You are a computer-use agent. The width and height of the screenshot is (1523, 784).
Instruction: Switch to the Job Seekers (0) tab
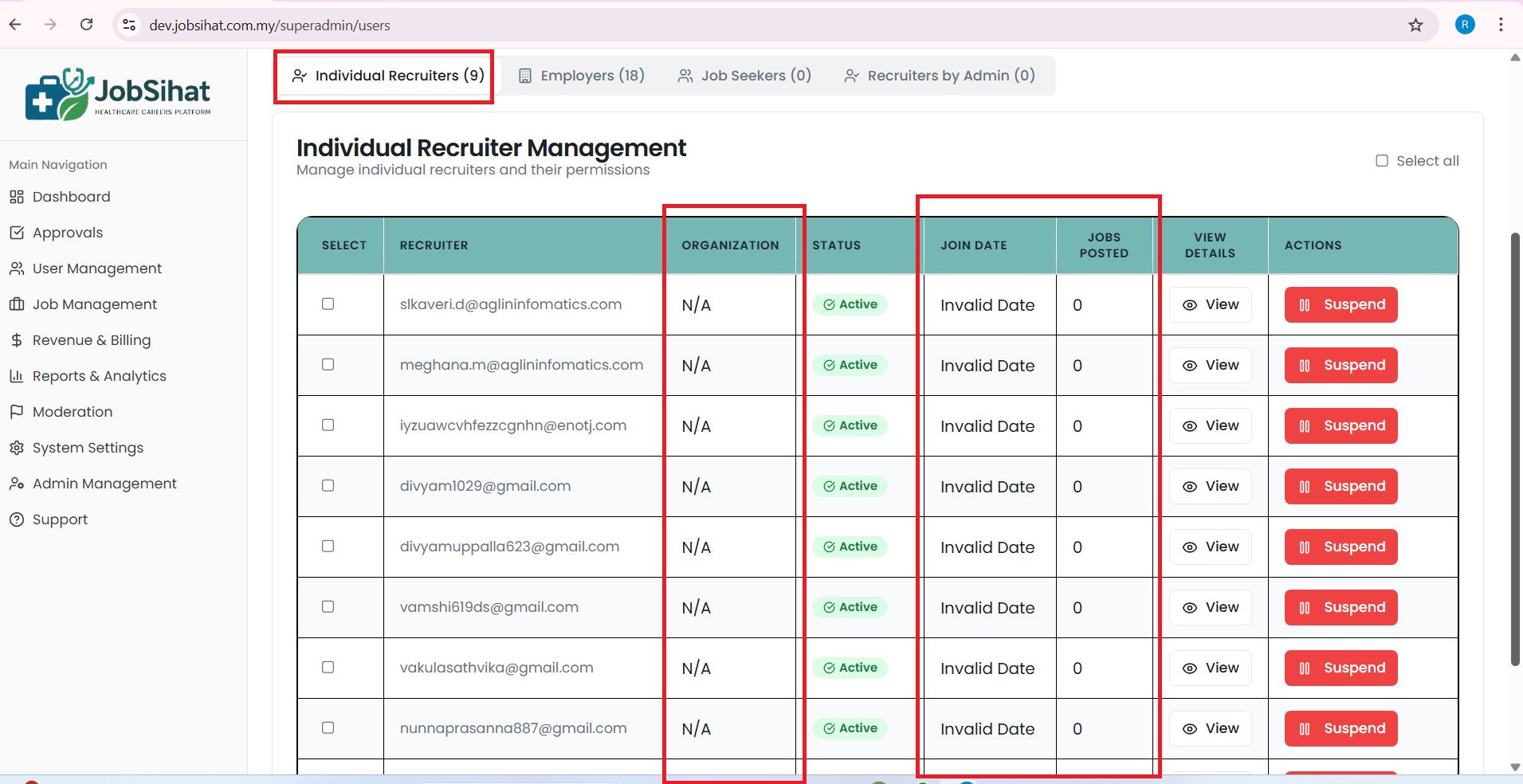coord(744,76)
